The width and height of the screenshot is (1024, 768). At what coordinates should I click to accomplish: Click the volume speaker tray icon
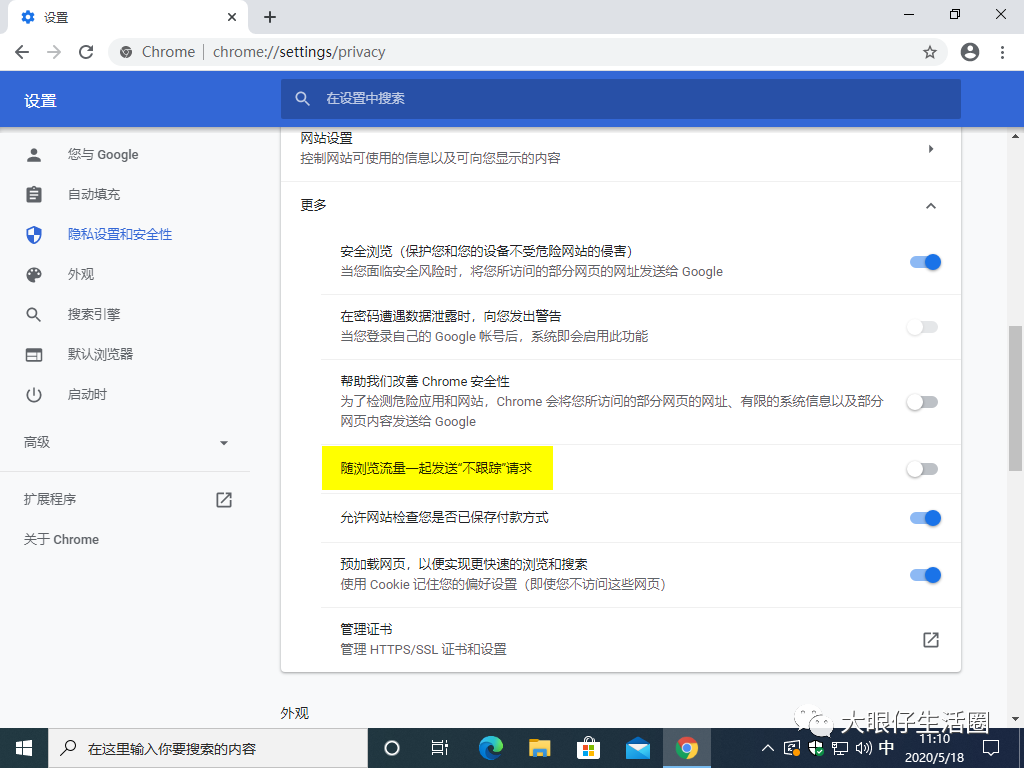click(x=863, y=748)
